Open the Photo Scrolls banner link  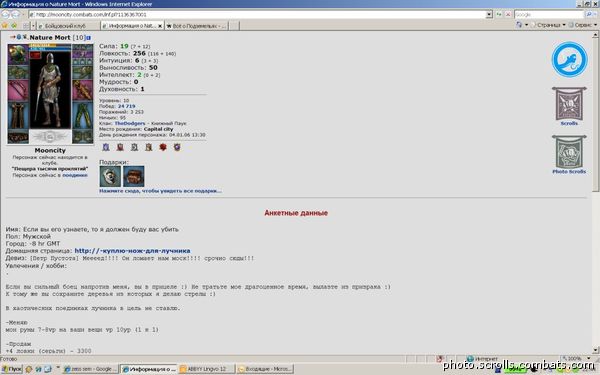click(x=569, y=155)
